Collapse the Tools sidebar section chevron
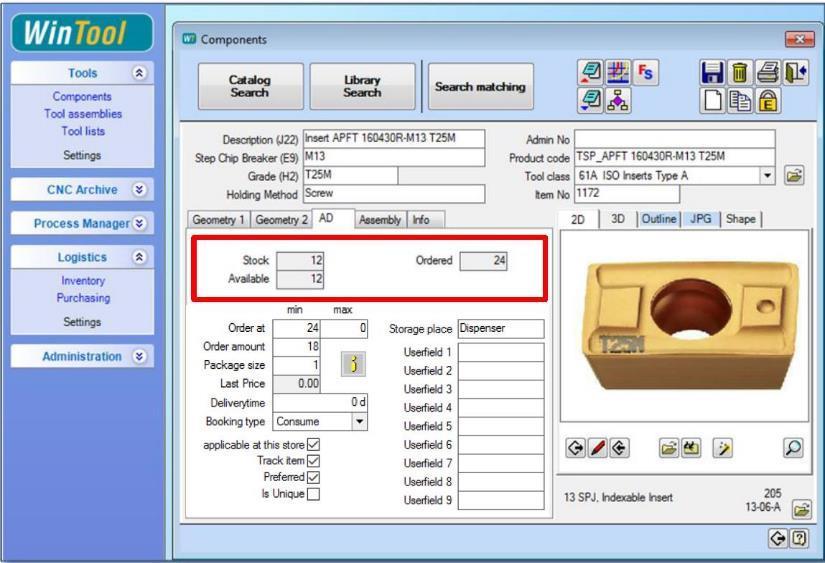825x563 pixels. [x=139, y=73]
